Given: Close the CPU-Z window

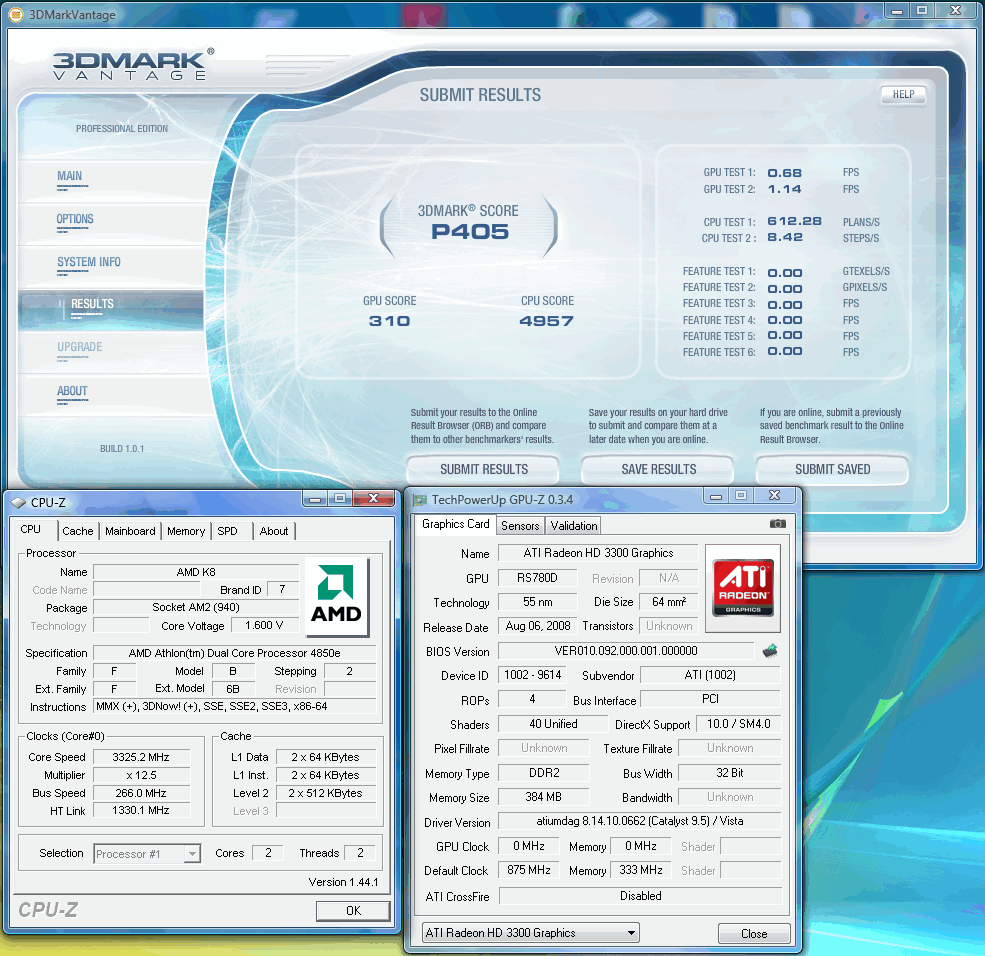Looking at the screenshot, I should coord(373,498).
